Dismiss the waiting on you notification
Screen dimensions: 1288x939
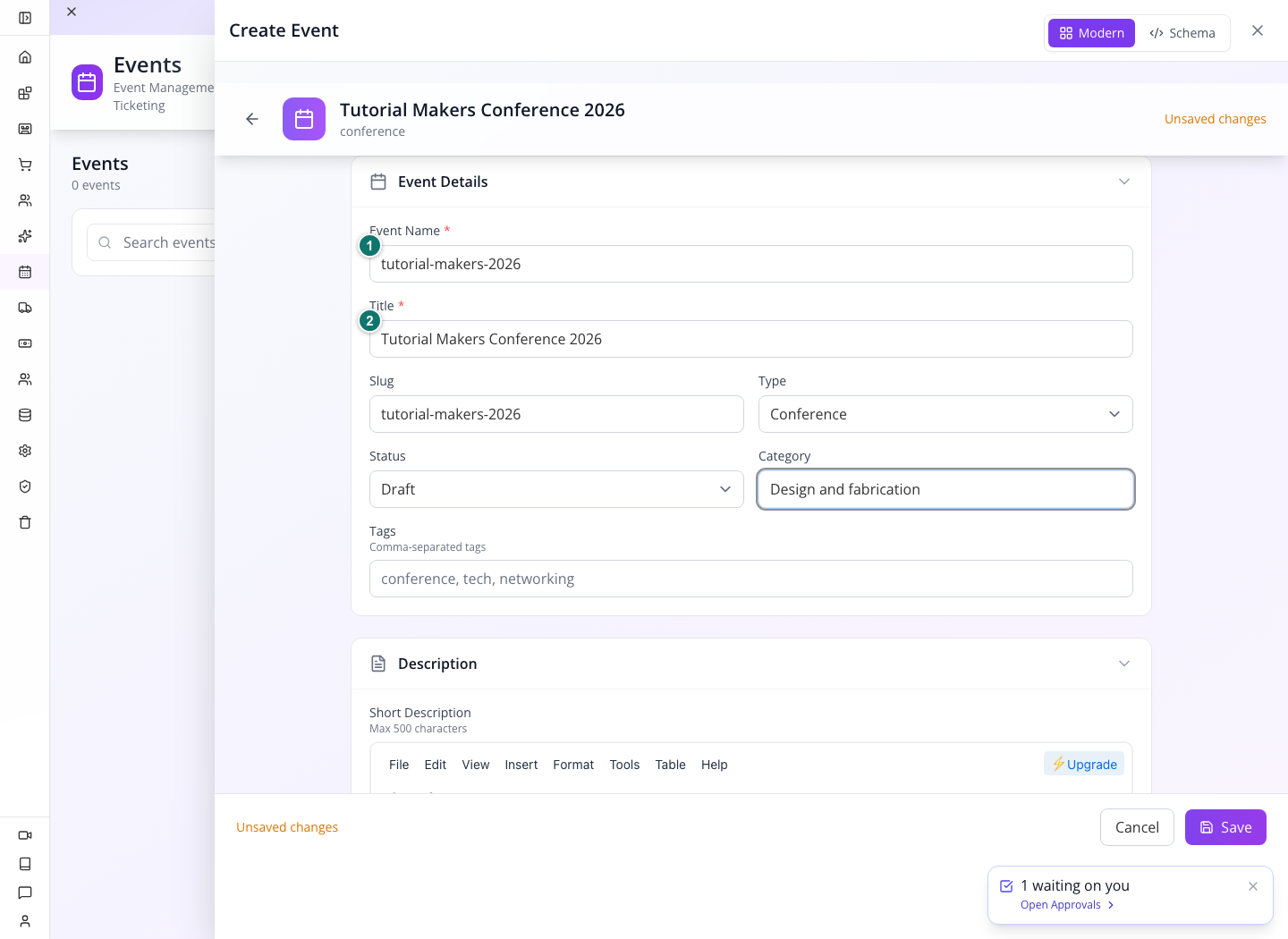pos(1253,886)
